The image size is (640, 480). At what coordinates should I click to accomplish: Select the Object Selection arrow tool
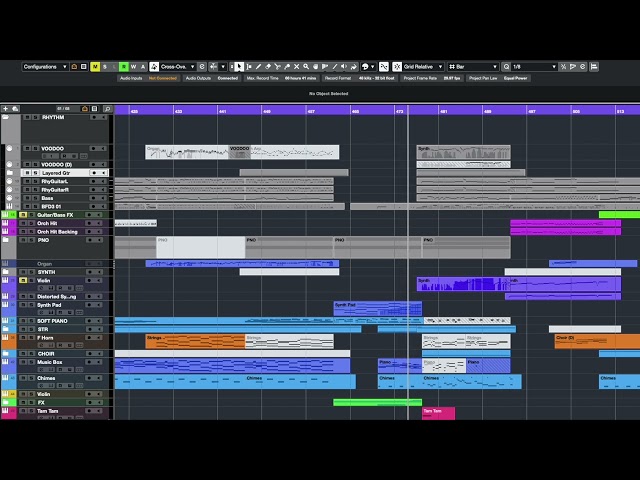(239, 67)
